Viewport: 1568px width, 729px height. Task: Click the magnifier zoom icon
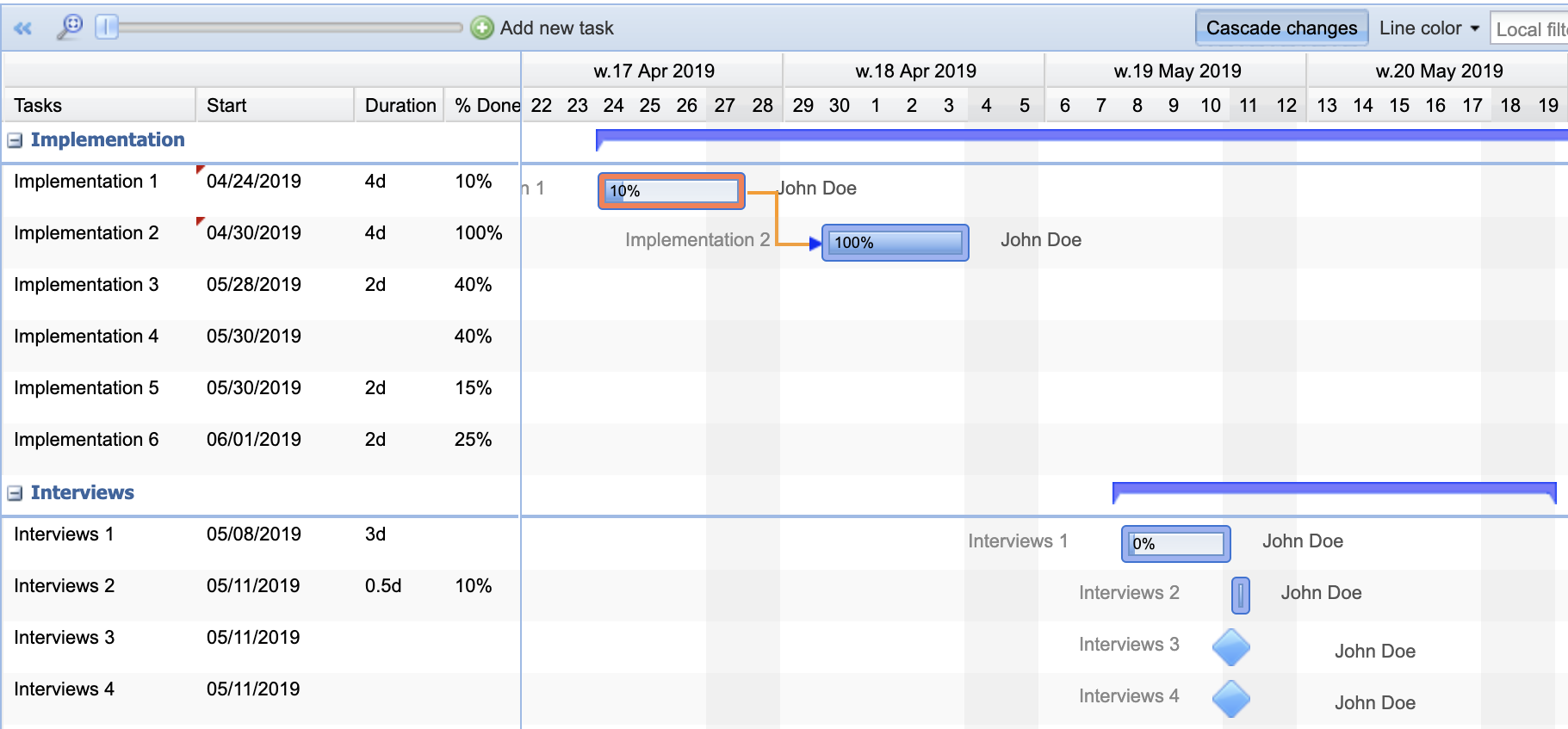click(70, 27)
